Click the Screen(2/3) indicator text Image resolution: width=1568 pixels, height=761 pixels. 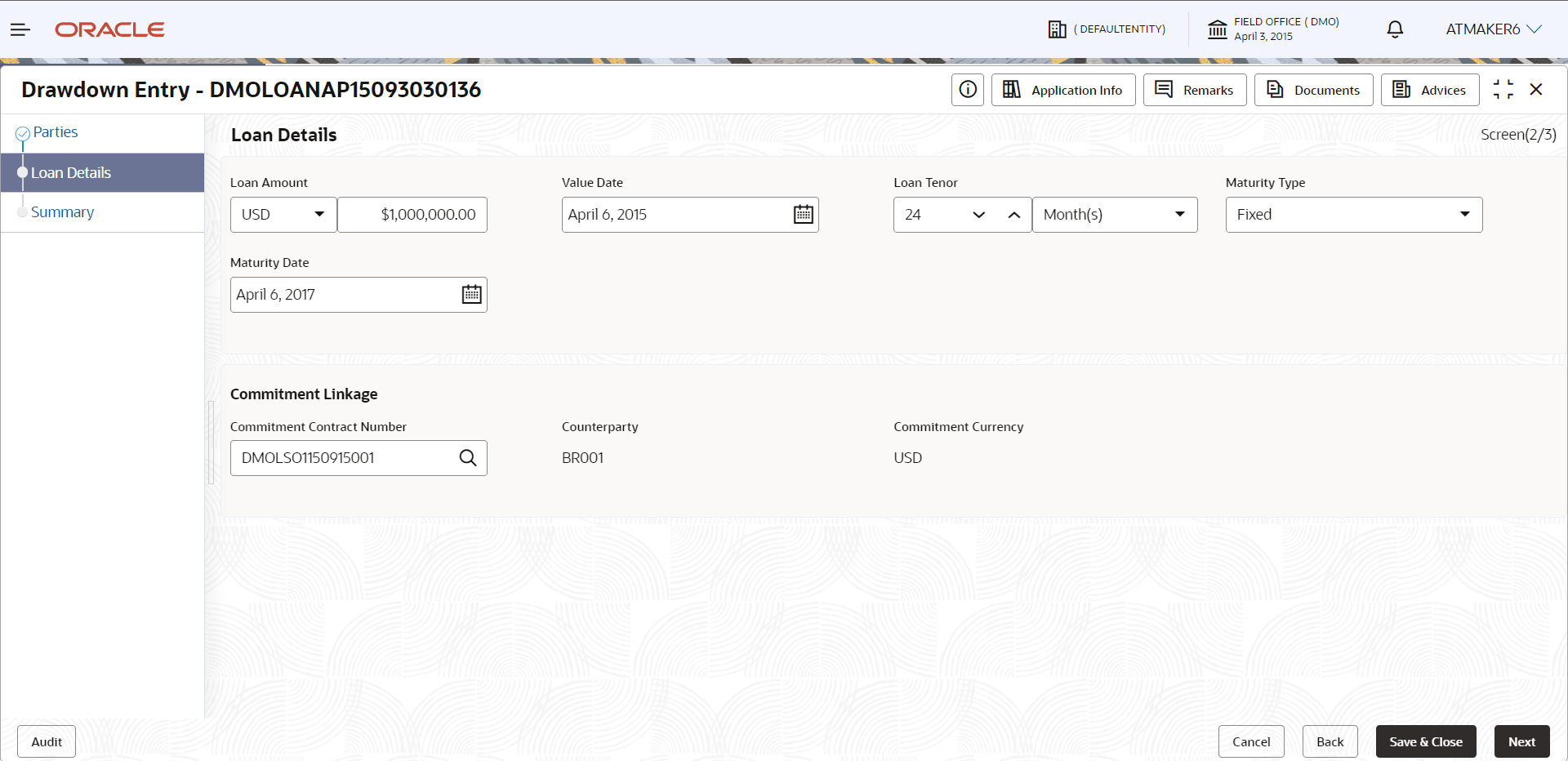[1519, 135]
